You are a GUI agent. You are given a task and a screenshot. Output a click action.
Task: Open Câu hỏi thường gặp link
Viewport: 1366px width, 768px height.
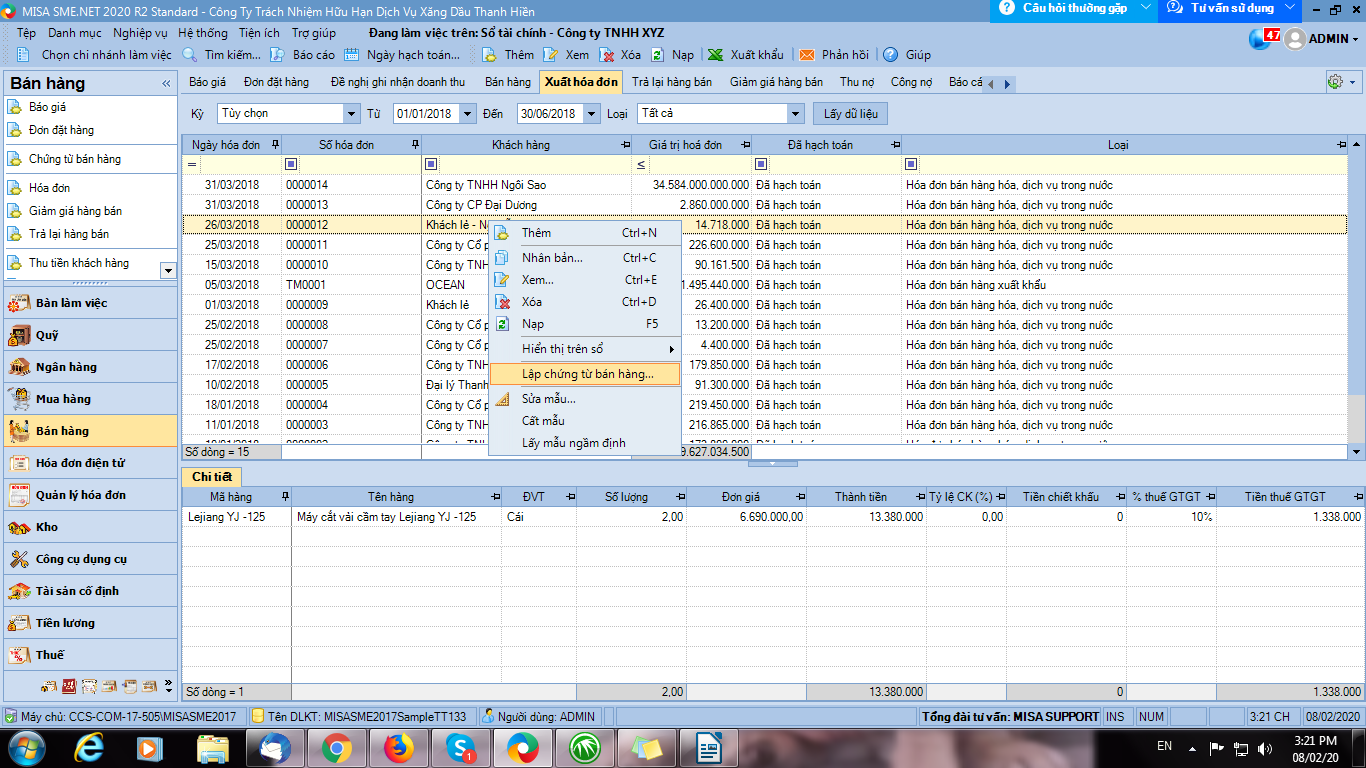[1074, 8]
